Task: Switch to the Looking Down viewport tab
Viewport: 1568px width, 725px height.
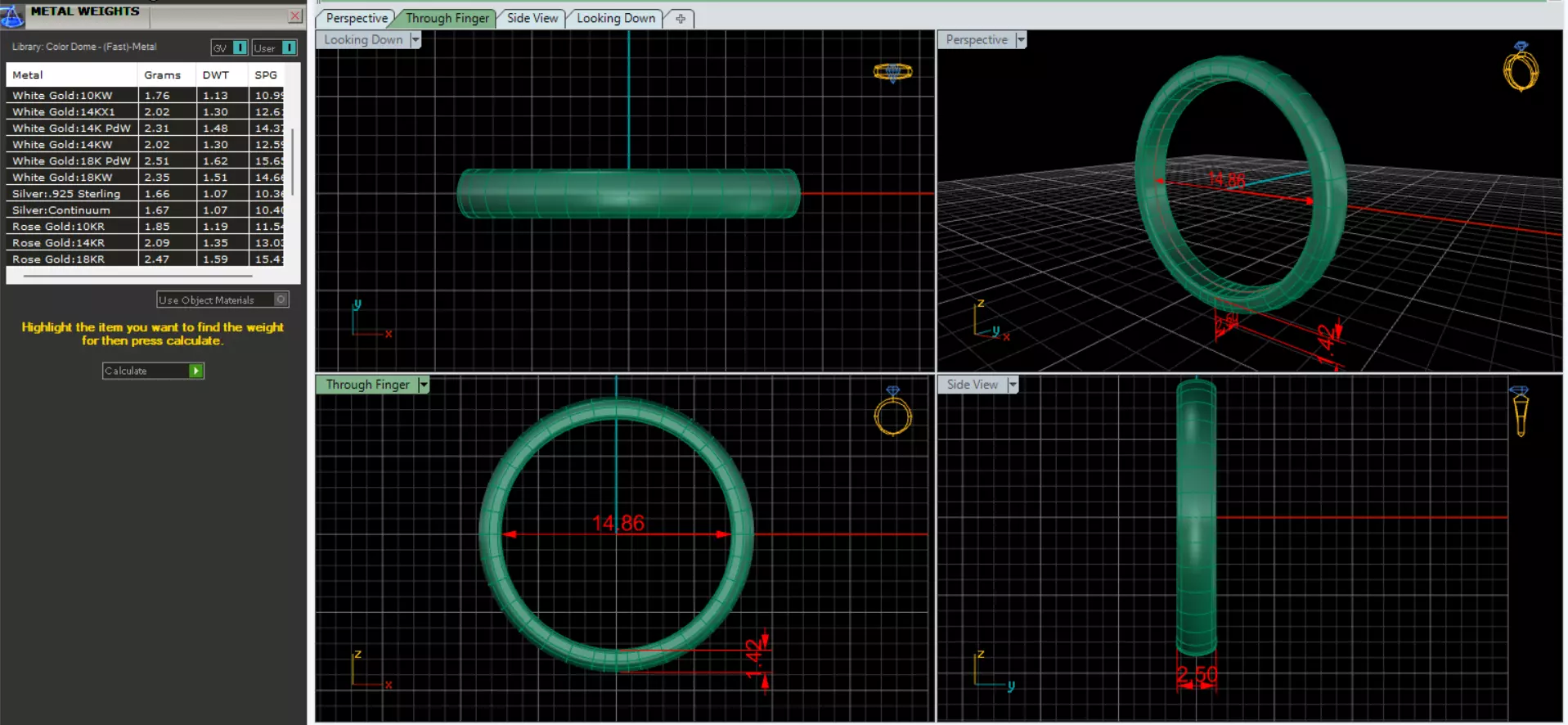Action: click(x=616, y=18)
